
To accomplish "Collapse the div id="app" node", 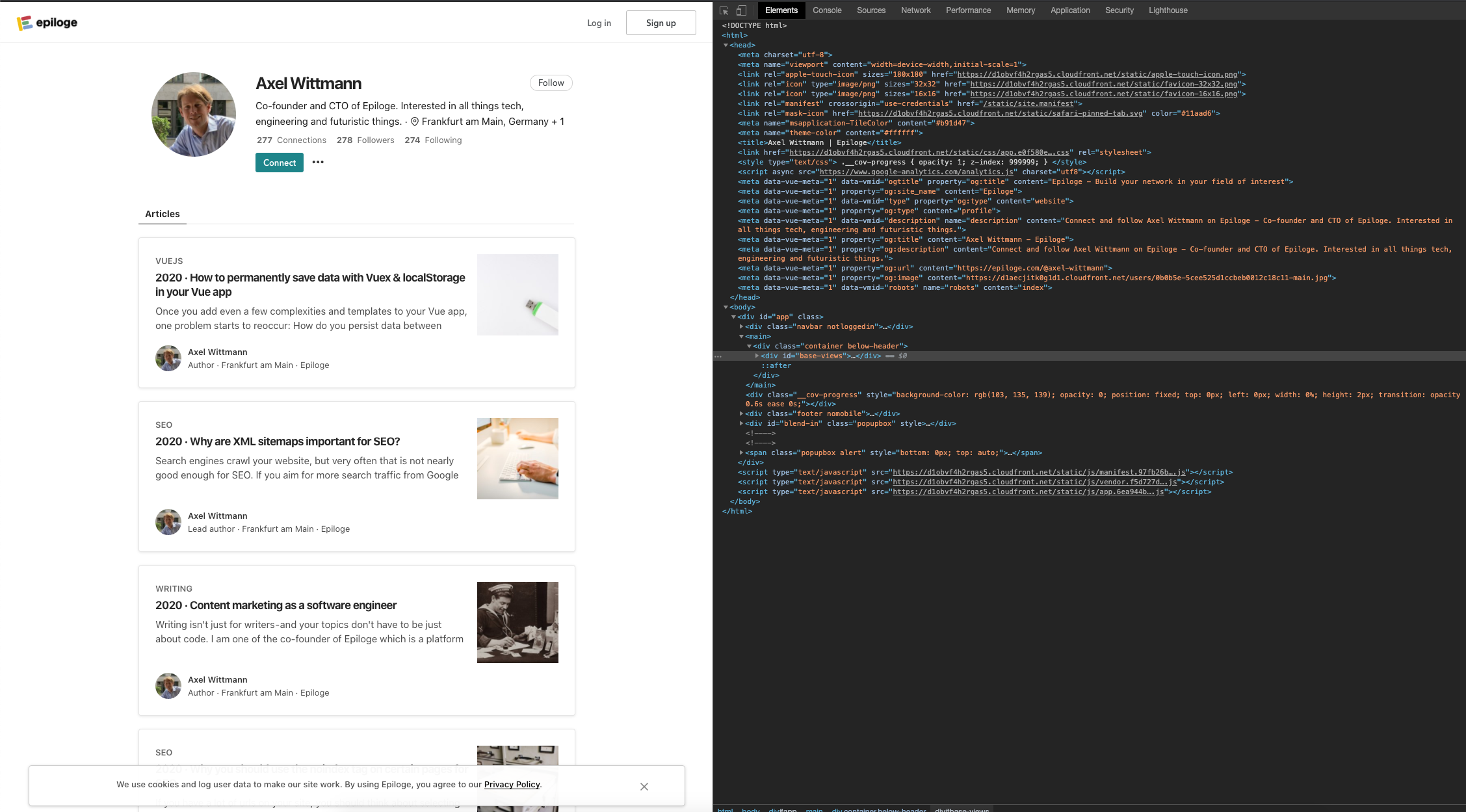I will pyautogui.click(x=733, y=317).
